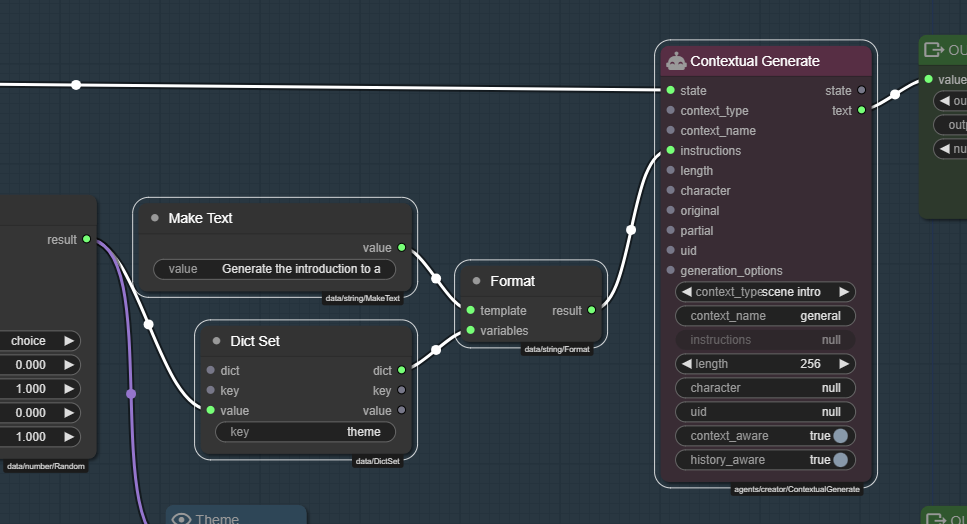Click right arrow on length field
The image size is (967, 524).
pyautogui.click(x=844, y=364)
